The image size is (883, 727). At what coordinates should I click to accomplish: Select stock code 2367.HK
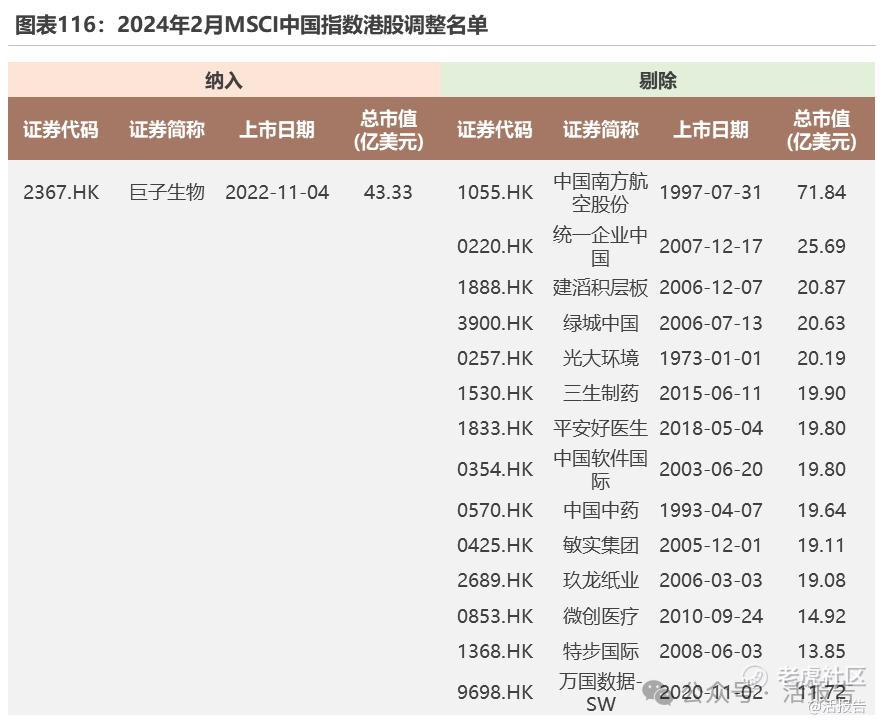[61, 193]
